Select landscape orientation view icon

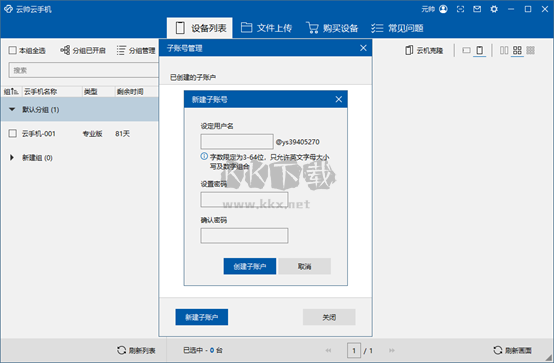point(466,50)
